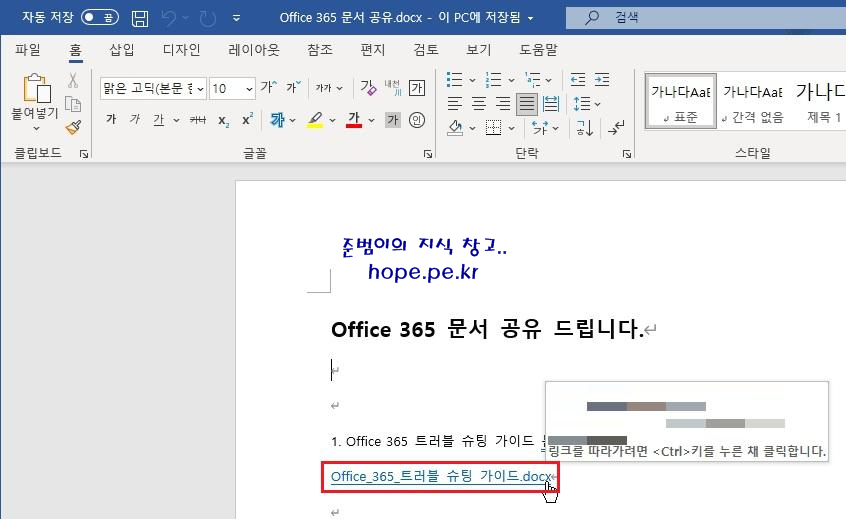Select the Format Painter brush
846x519 pixels.
coord(73,127)
